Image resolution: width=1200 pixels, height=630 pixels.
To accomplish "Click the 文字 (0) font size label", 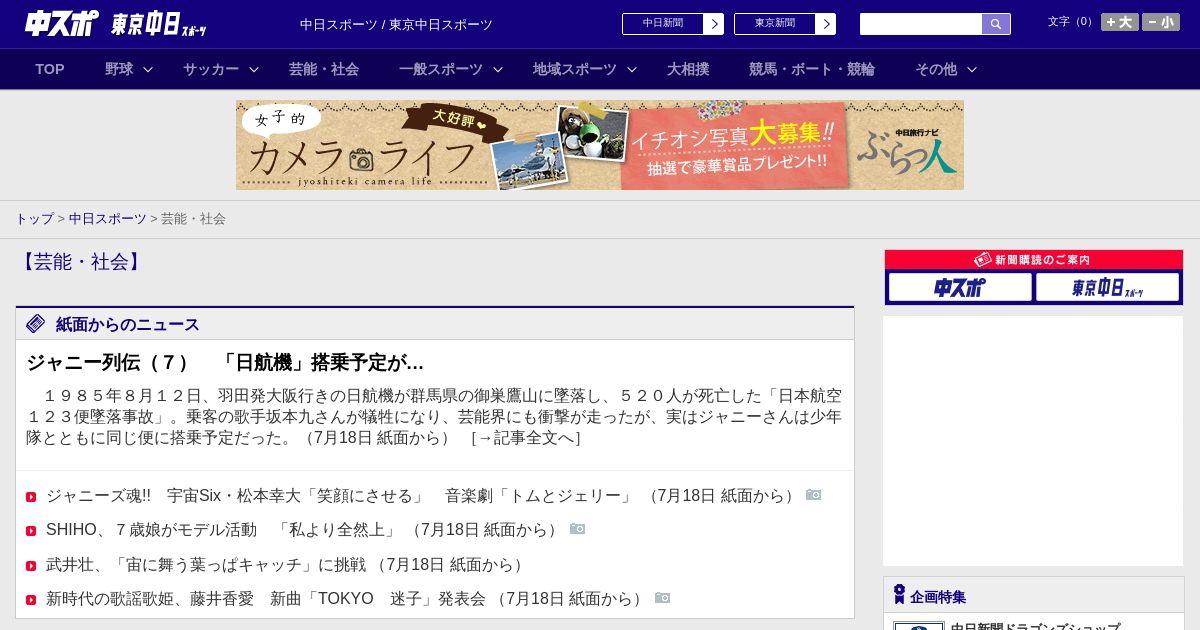I will click(x=1071, y=22).
